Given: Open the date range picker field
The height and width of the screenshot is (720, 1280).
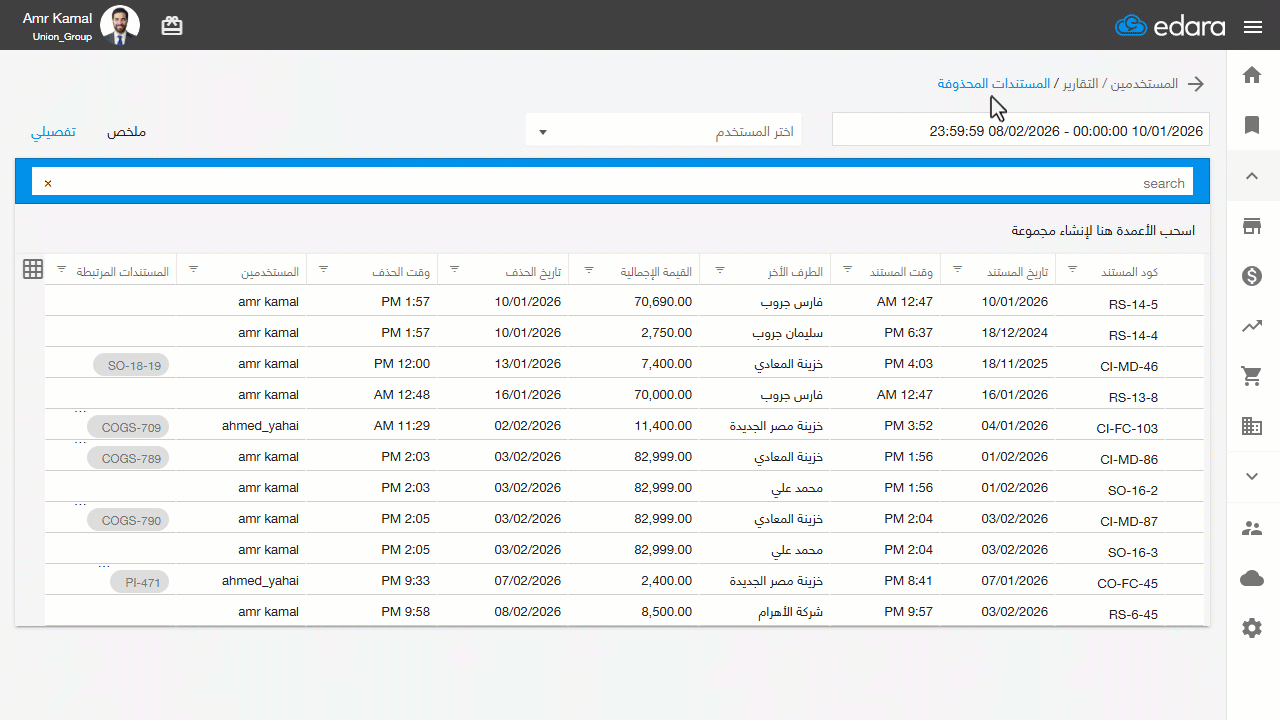Looking at the screenshot, I should (1021, 130).
